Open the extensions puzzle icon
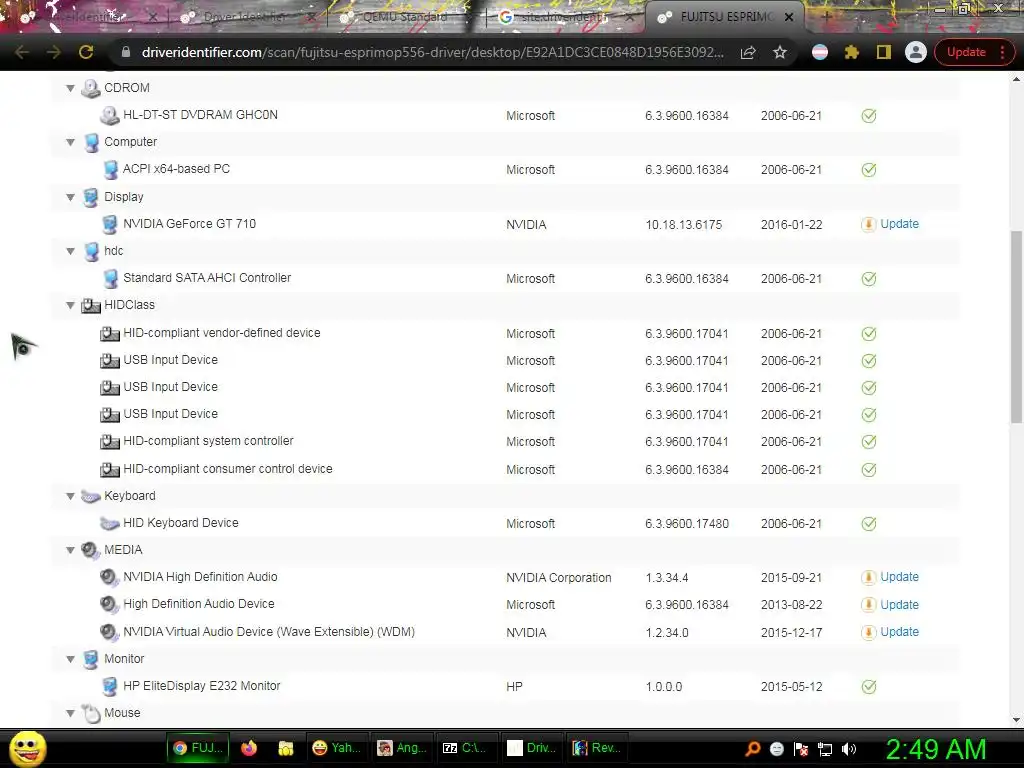The width and height of the screenshot is (1024, 768). [x=852, y=52]
